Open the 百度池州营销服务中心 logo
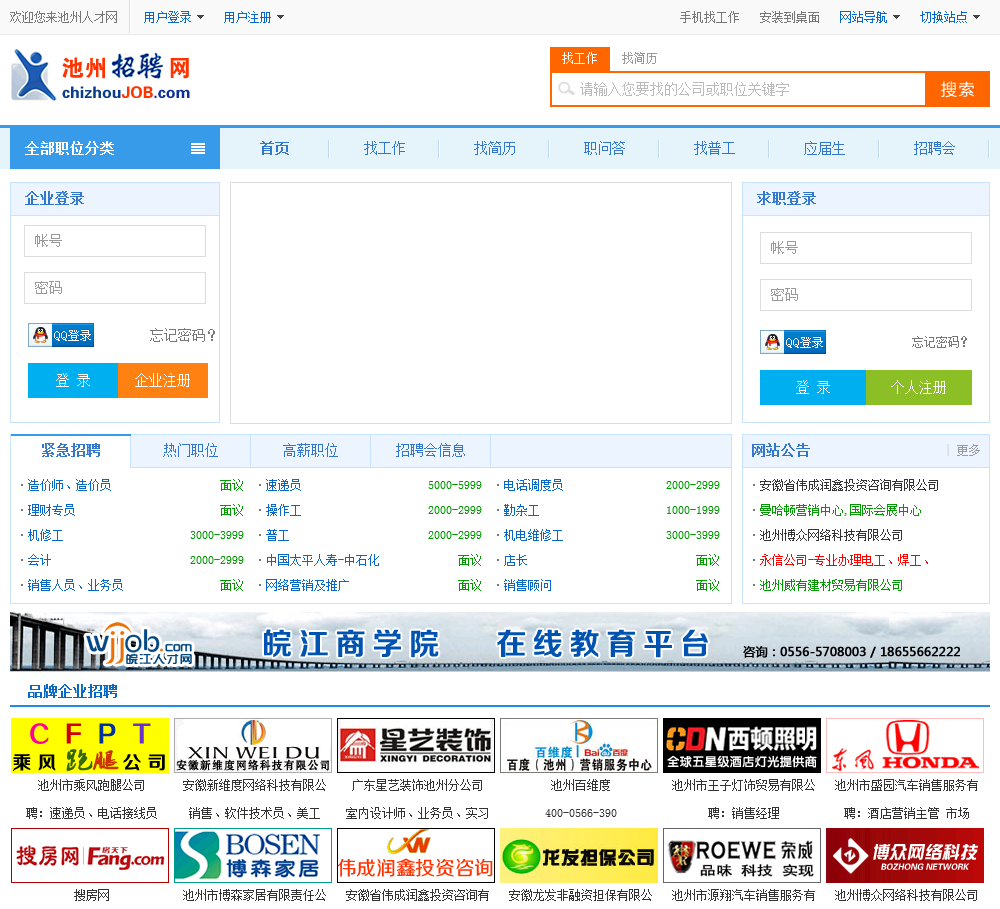 [x=579, y=745]
